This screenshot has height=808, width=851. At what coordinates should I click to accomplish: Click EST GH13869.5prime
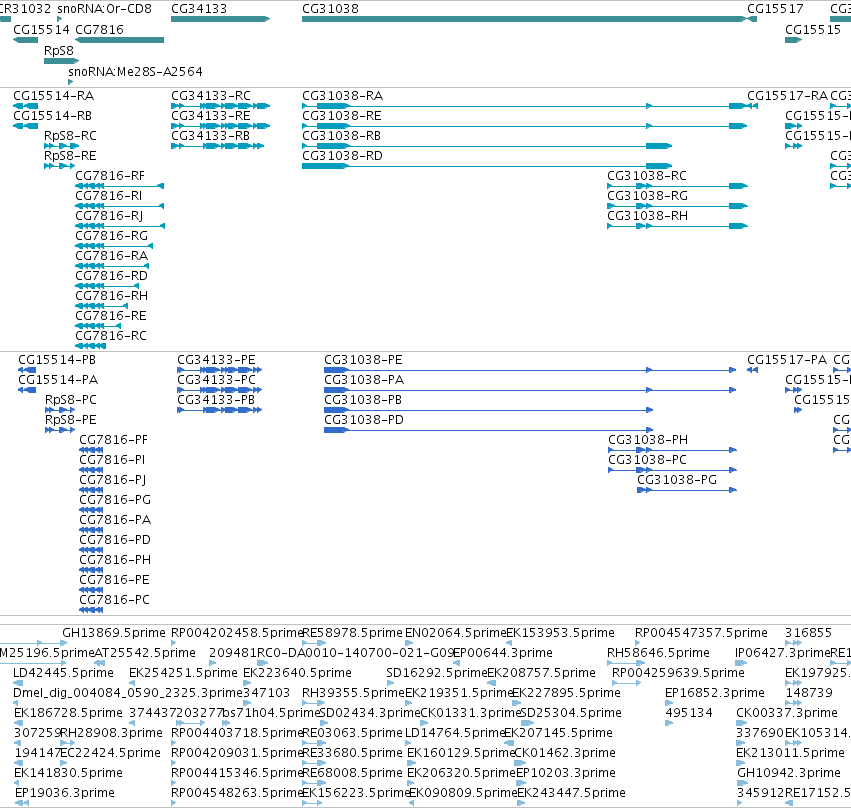pyautogui.click(x=114, y=633)
